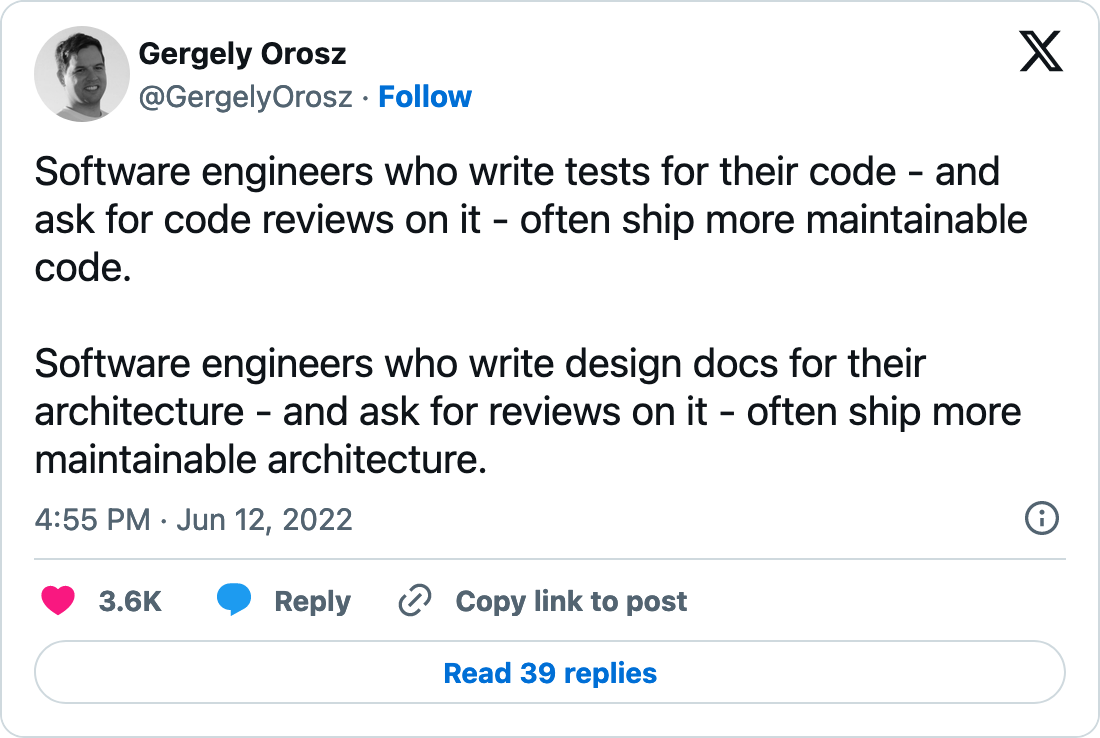Click the Jun 12, 2022 date

[264, 520]
